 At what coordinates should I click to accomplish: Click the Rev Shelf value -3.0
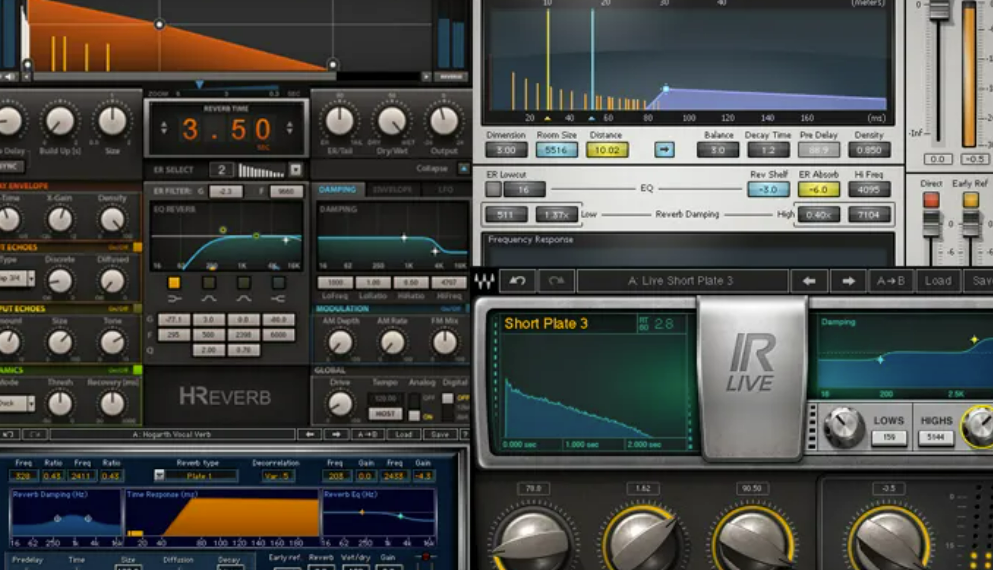[768, 189]
